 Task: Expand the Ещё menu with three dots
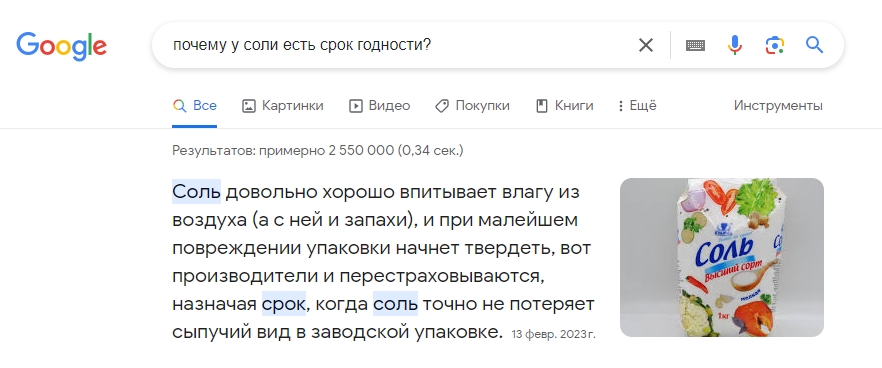pos(637,105)
